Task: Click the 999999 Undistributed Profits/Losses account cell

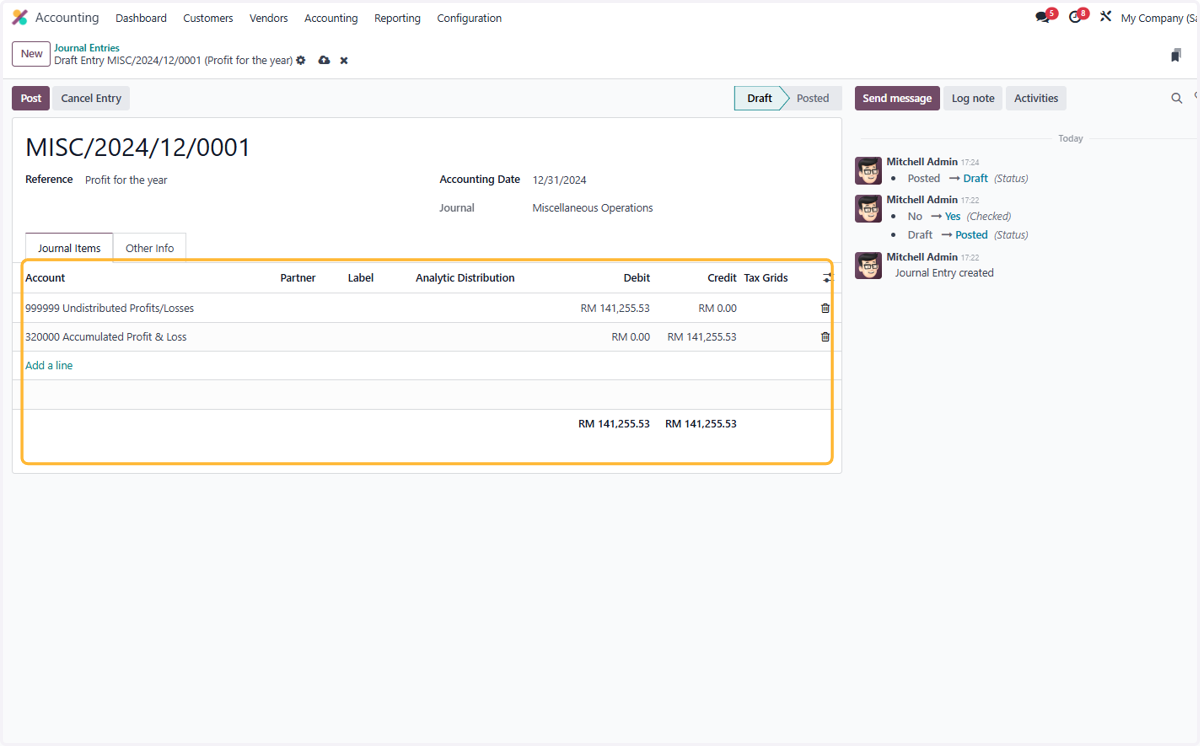Action: tap(110, 308)
